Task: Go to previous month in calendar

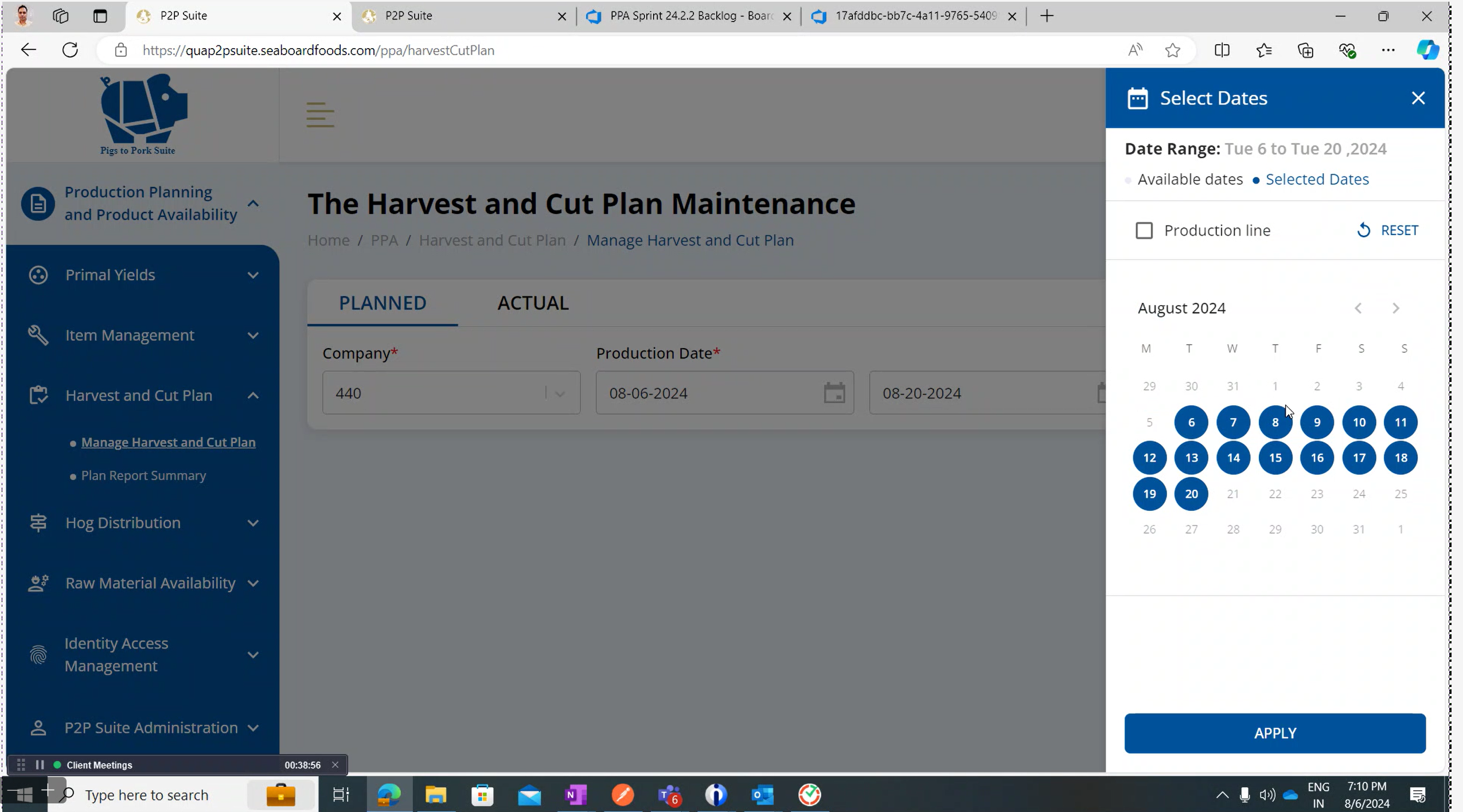Action: point(1358,309)
